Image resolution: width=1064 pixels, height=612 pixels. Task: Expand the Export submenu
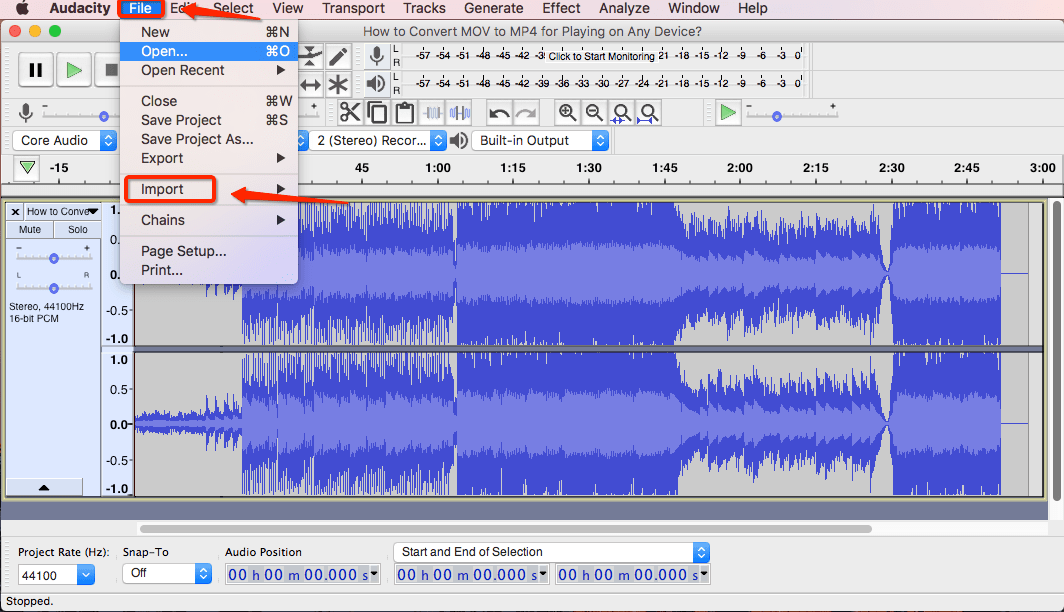(209, 158)
